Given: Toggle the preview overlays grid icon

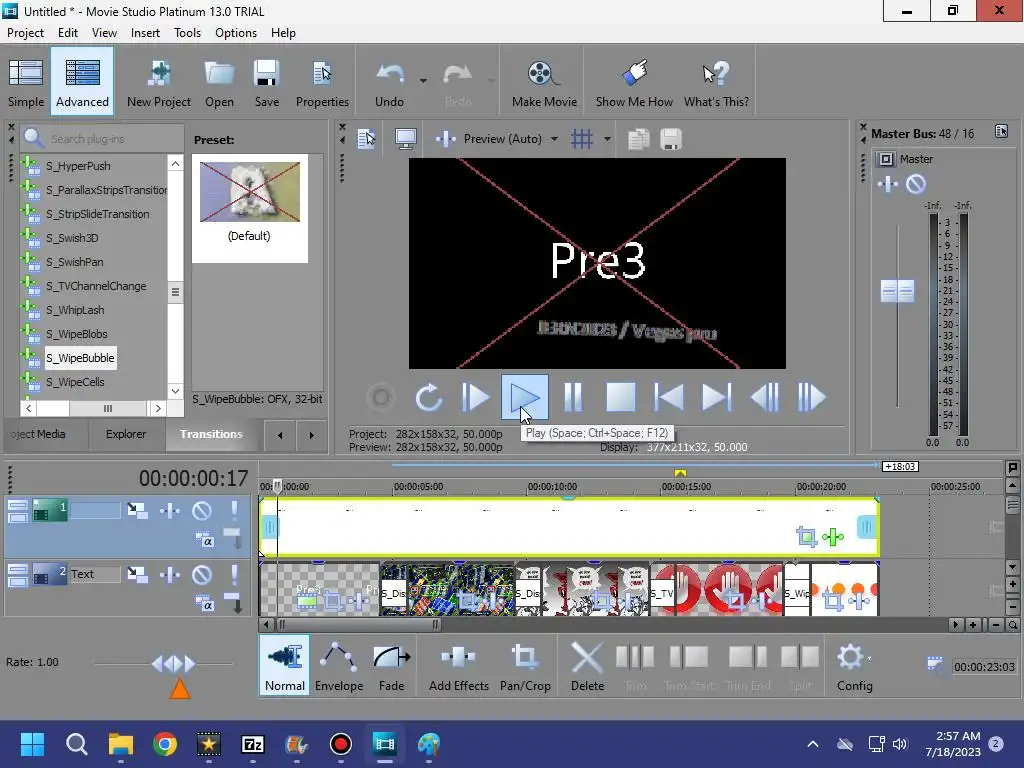Looking at the screenshot, I should (x=581, y=138).
